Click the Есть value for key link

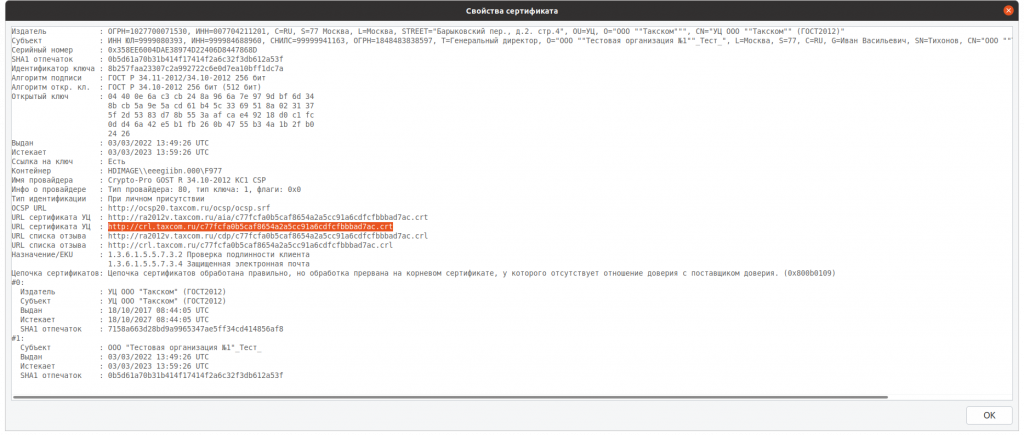[x=116, y=161]
